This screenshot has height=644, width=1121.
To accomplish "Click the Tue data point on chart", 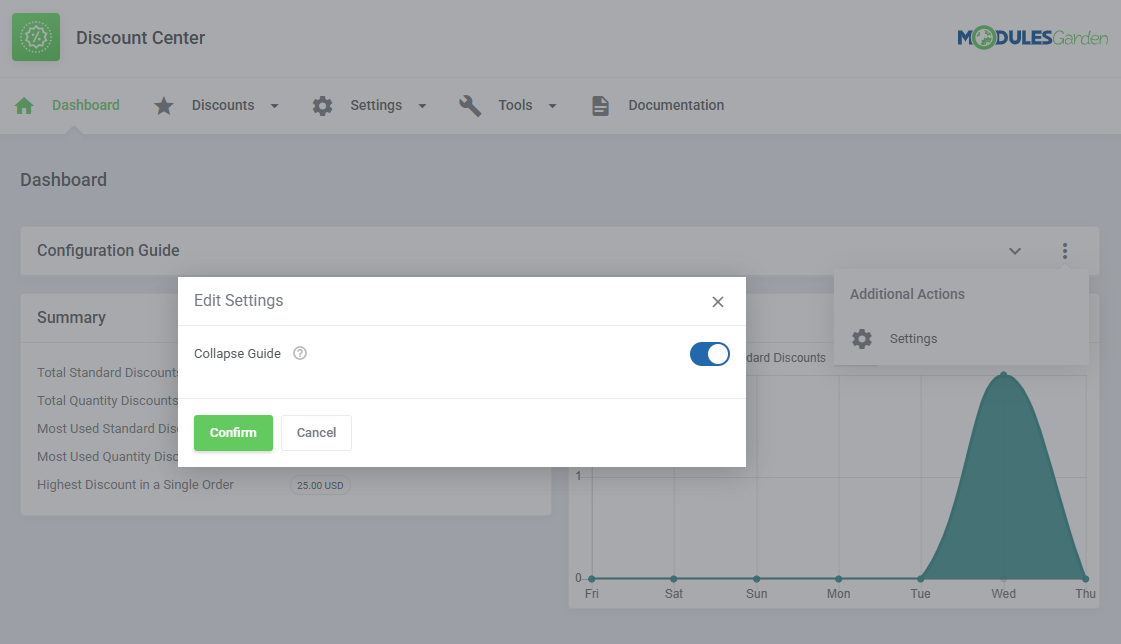I will click(x=921, y=578).
